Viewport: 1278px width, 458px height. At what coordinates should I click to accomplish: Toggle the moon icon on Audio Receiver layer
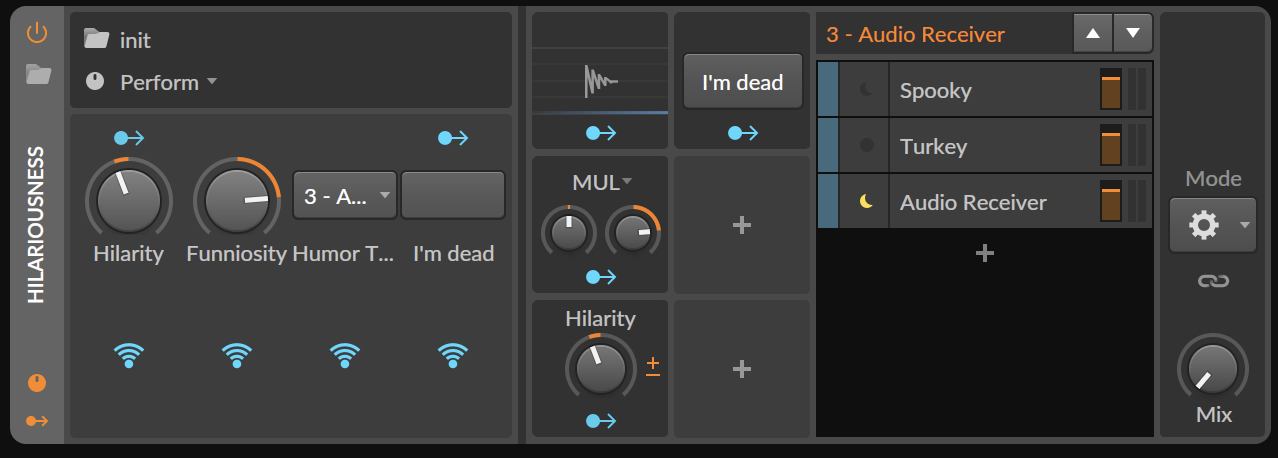[866, 202]
